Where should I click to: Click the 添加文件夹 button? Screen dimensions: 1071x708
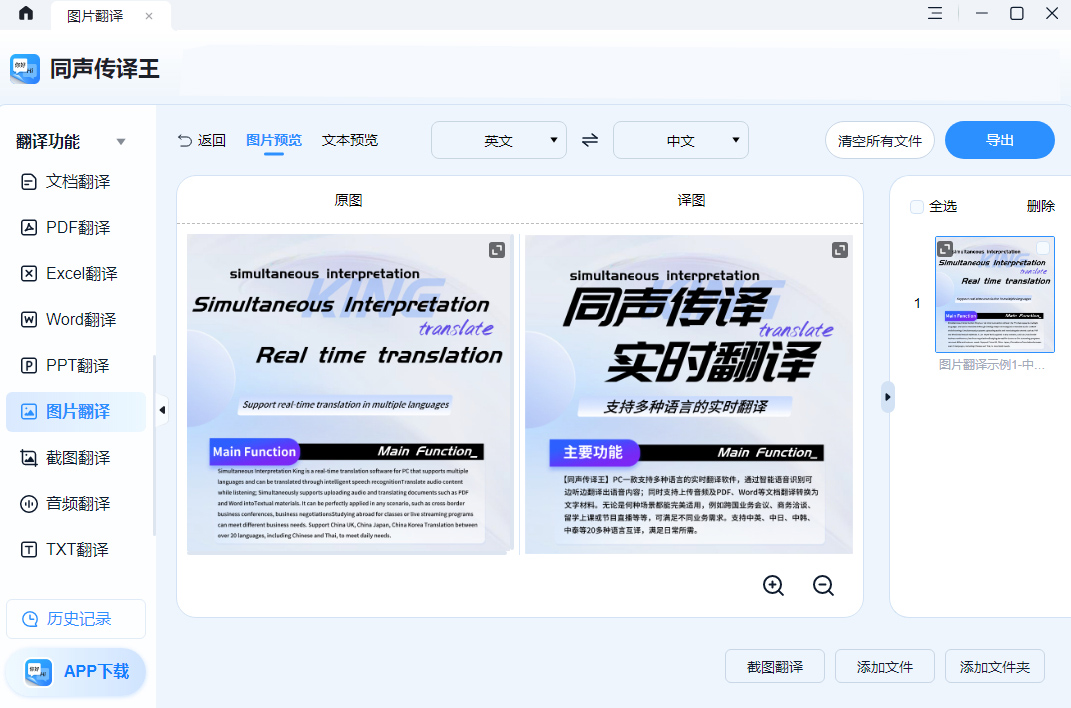tap(994, 666)
